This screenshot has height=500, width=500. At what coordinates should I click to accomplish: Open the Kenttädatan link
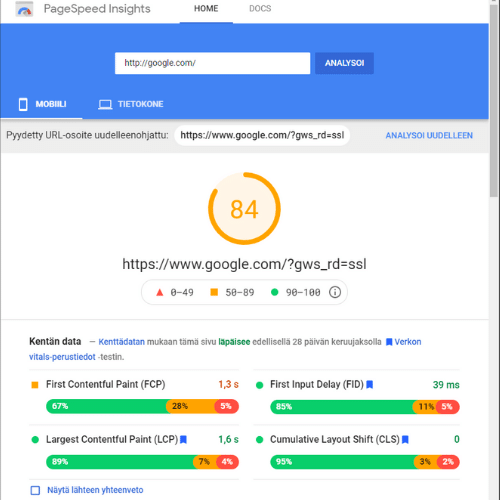click(122, 342)
